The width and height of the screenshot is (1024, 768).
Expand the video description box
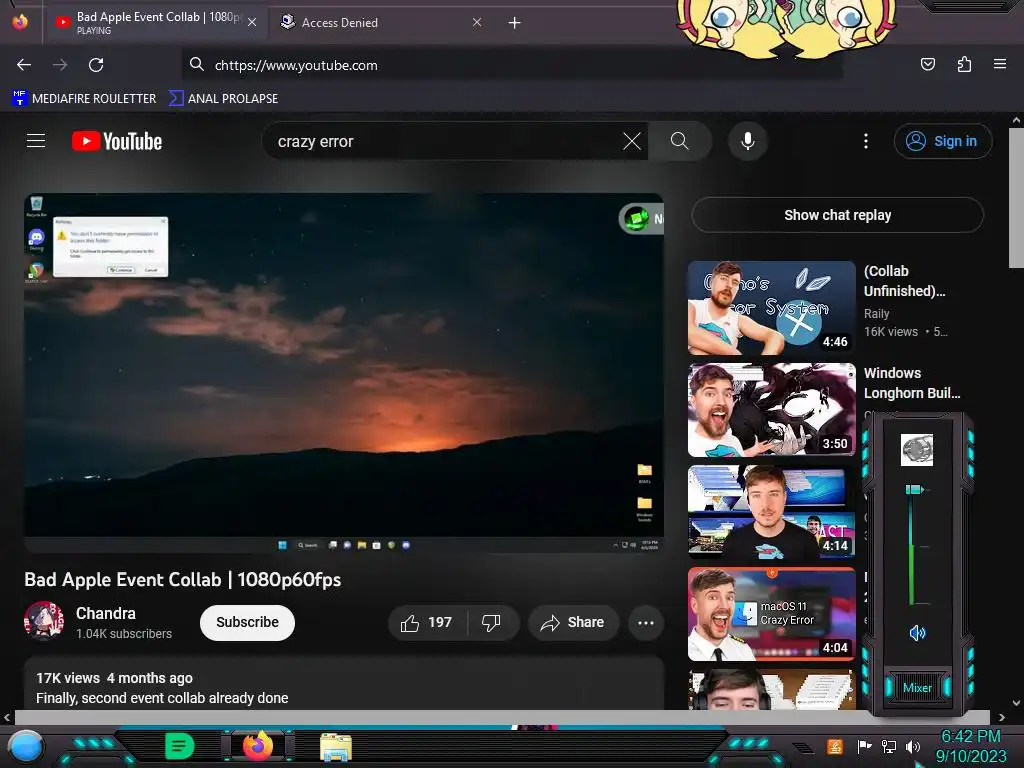344,684
